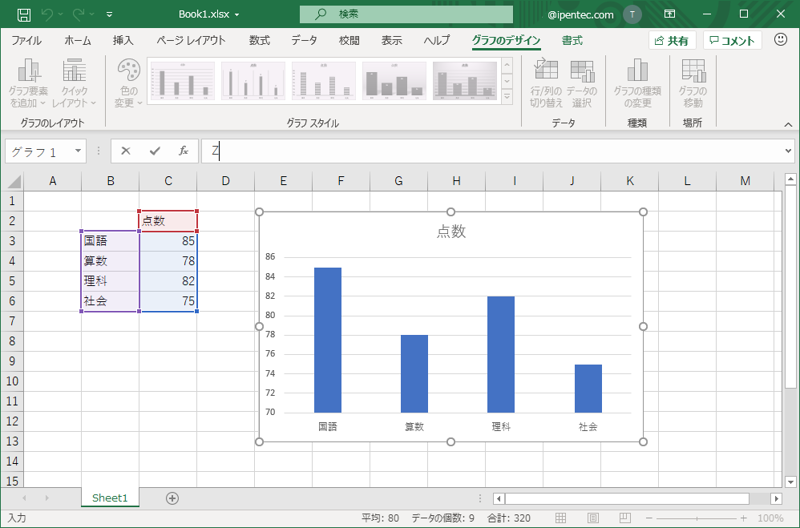This screenshot has width=800, height=528.
Task: Click horizontal scrollbar right arrow
Action: click(x=776, y=498)
